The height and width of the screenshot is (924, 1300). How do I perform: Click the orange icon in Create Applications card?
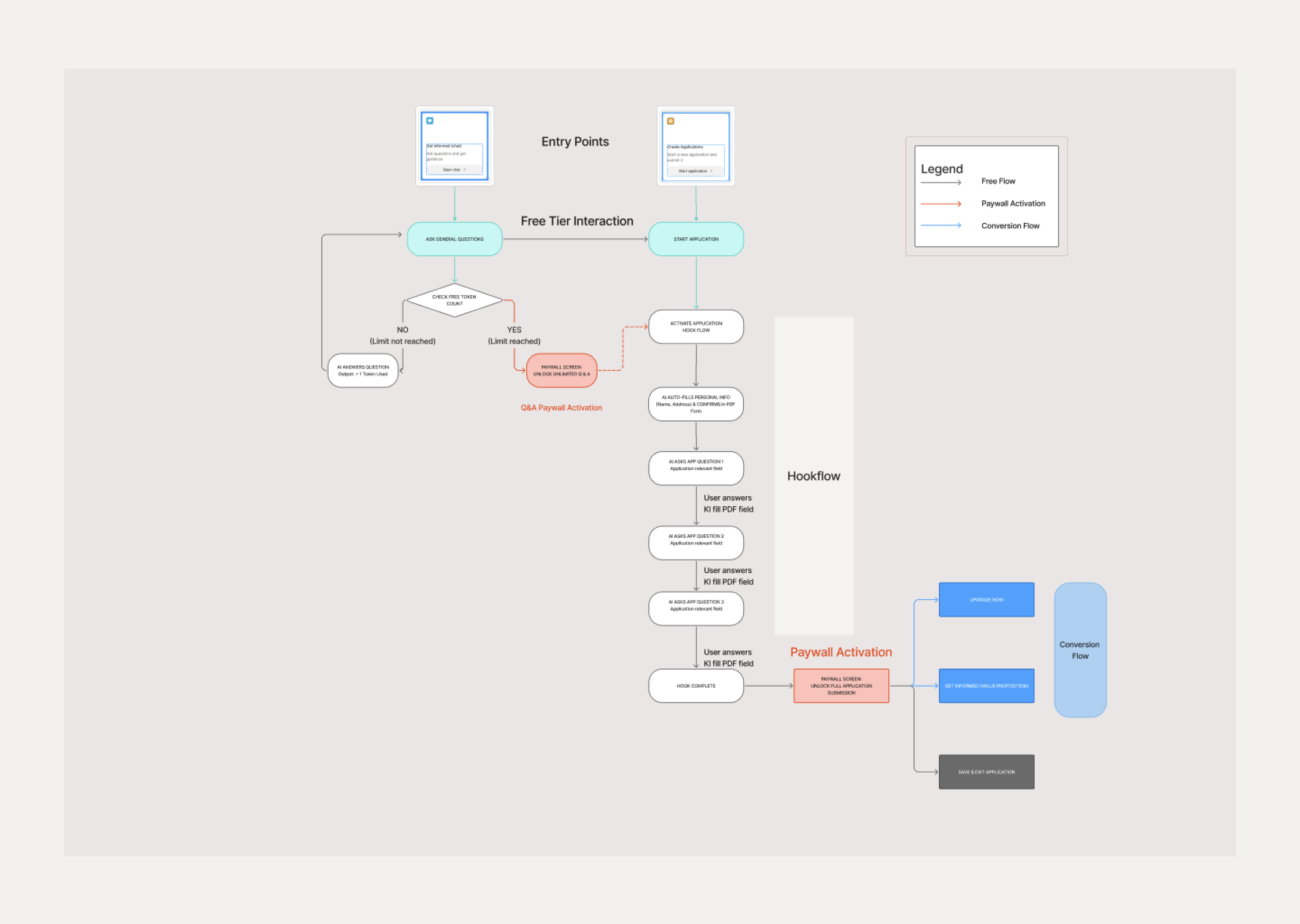(671, 121)
